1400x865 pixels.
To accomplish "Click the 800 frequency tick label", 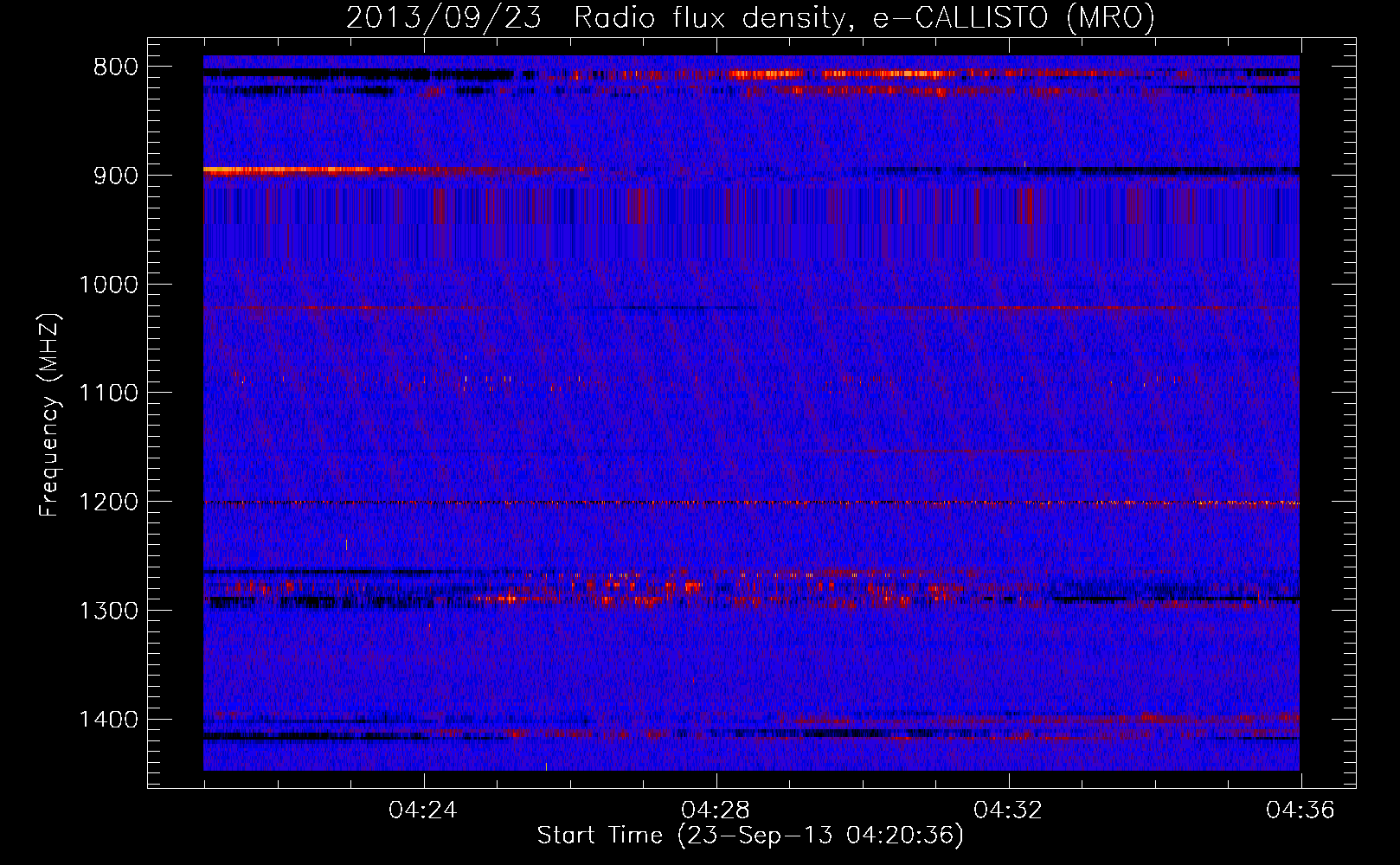I will coord(115,67).
